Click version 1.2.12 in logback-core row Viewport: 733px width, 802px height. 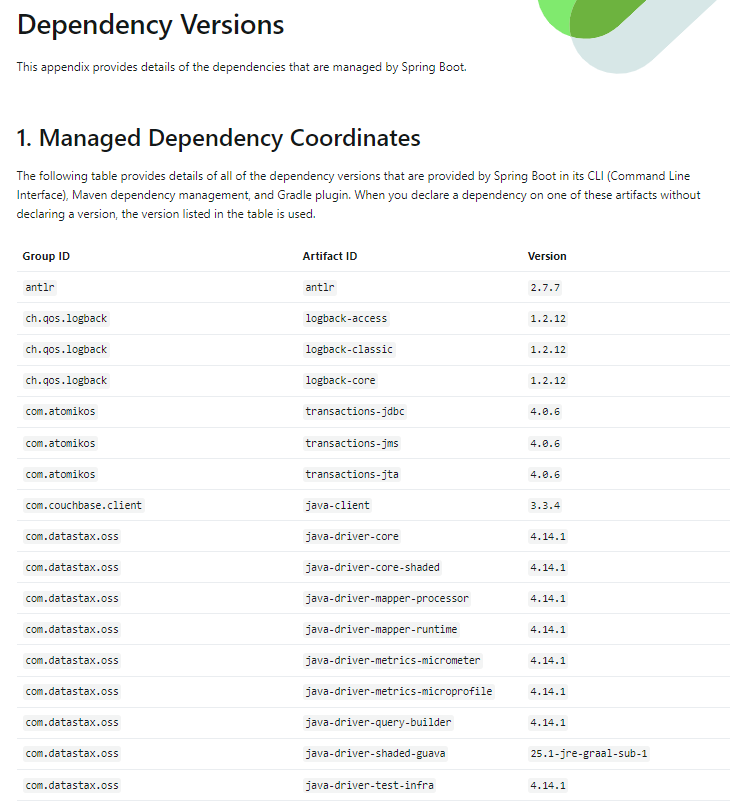548,381
